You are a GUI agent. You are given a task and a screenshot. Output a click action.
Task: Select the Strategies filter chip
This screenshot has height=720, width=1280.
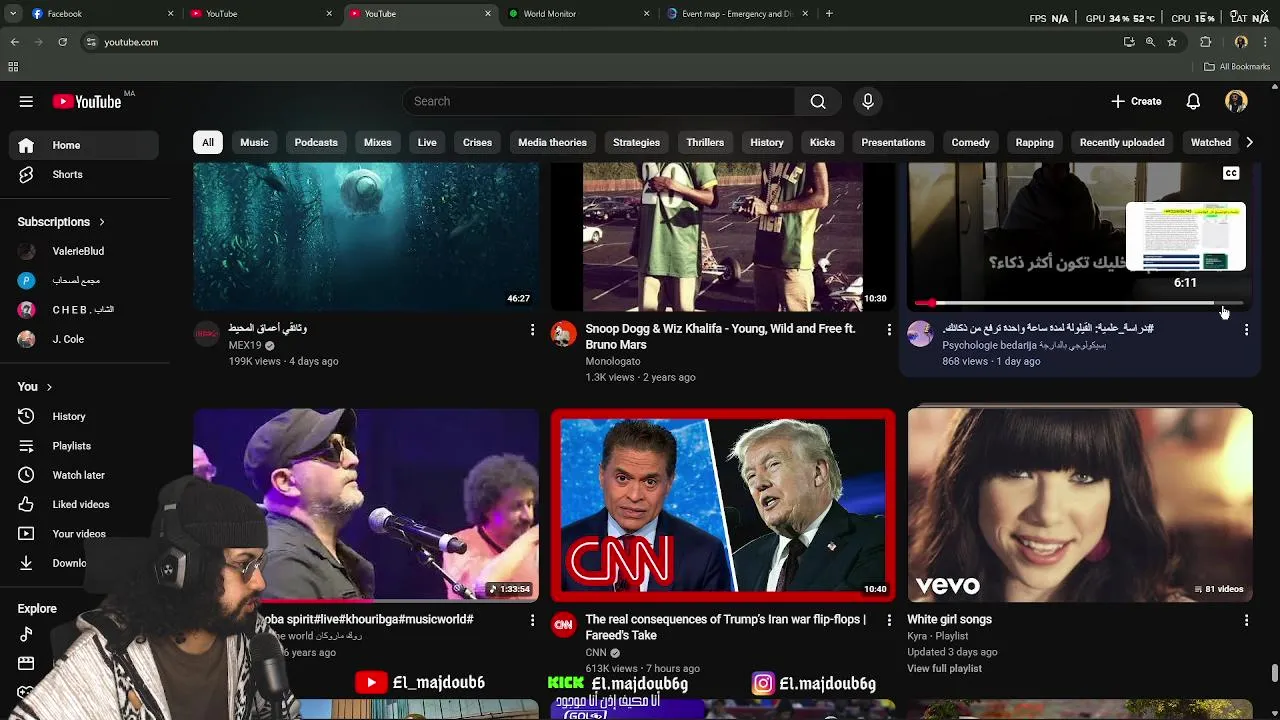click(x=636, y=142)
